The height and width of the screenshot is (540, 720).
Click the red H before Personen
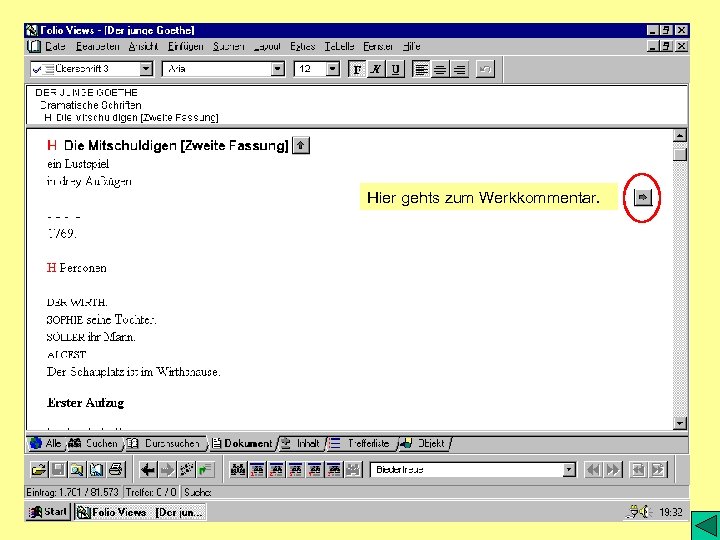point(51,268)
